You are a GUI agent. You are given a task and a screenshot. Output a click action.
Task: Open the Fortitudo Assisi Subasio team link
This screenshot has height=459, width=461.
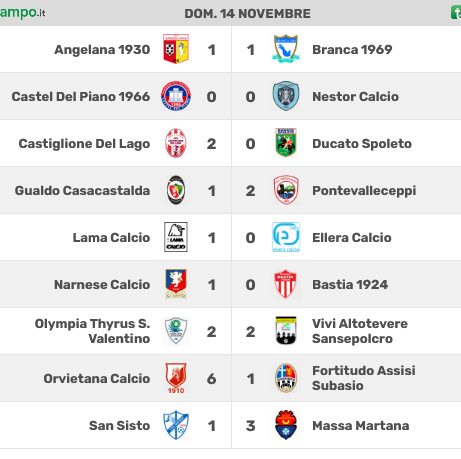click(364, 378)
